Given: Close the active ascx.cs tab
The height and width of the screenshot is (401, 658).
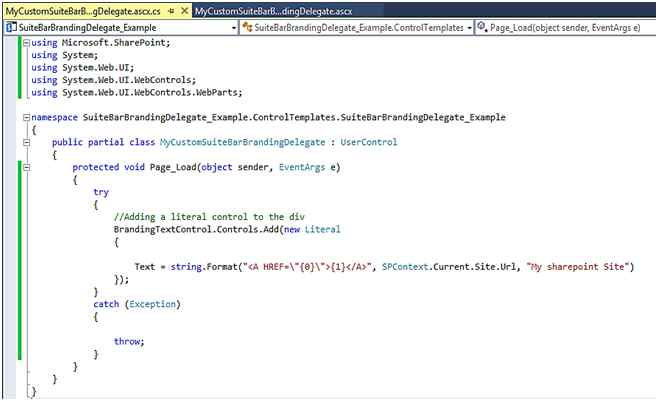Looking at the screenshot, I should coord(184,11).
